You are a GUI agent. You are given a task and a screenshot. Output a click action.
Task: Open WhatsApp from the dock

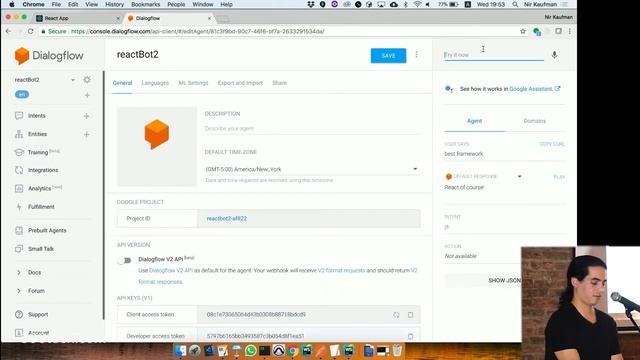251,351
